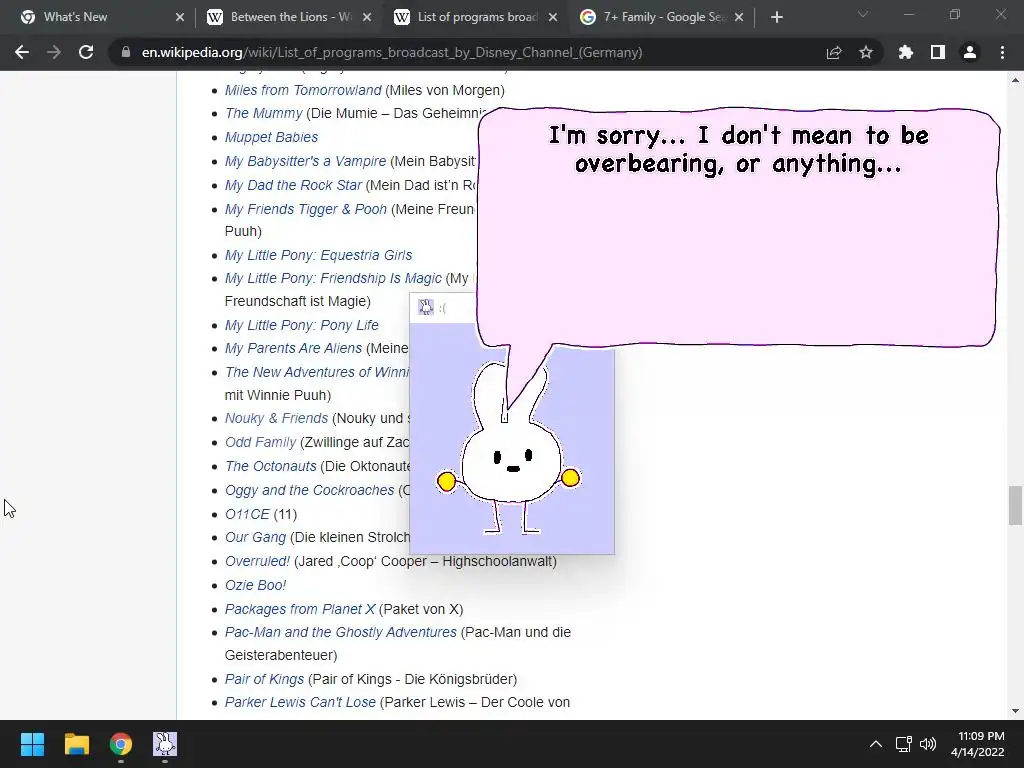The height and width of the screenshot is (768, 1024).
Task: Open the tab search dropdown arrow
Action: (863, 14)
